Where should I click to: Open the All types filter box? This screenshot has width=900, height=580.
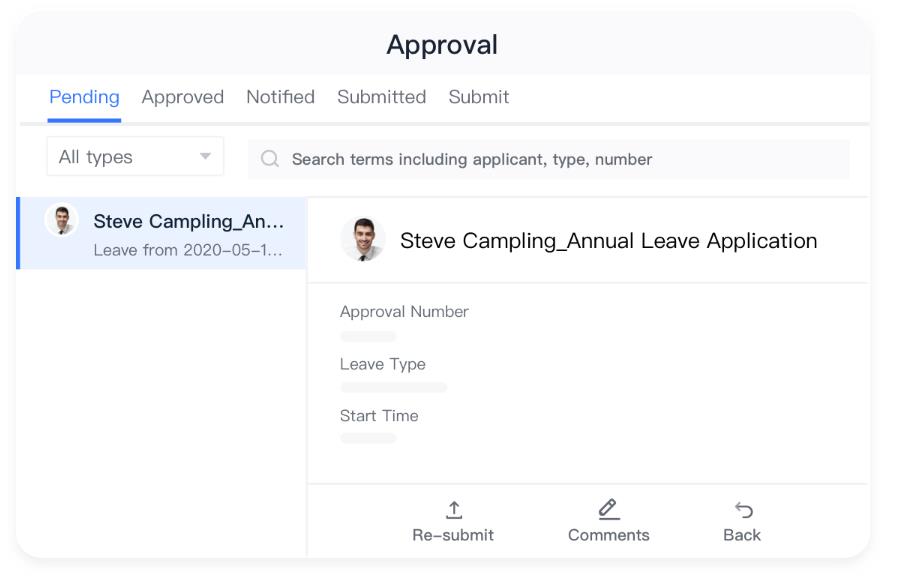coord(135,156)
